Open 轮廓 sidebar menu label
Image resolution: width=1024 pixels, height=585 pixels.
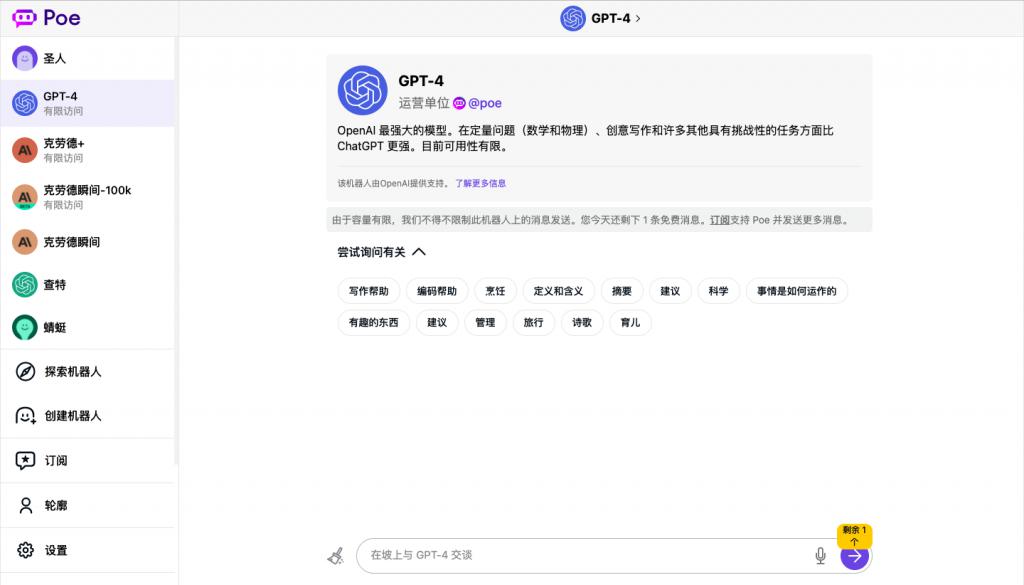[x=56, y=505]
